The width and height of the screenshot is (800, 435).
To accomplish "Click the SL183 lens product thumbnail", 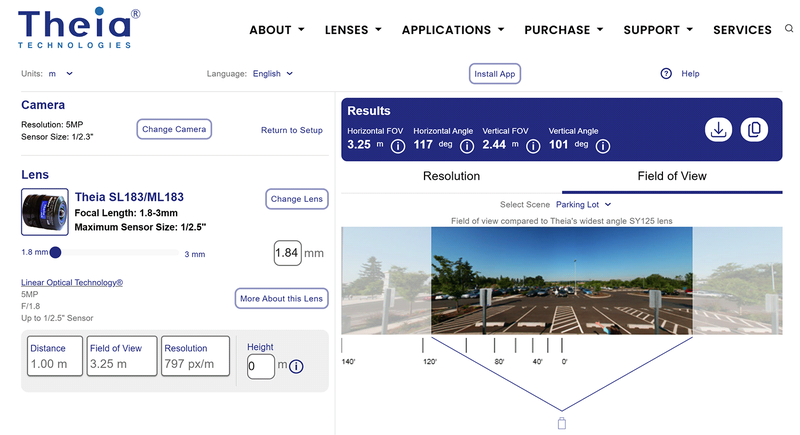I will 45,212.
